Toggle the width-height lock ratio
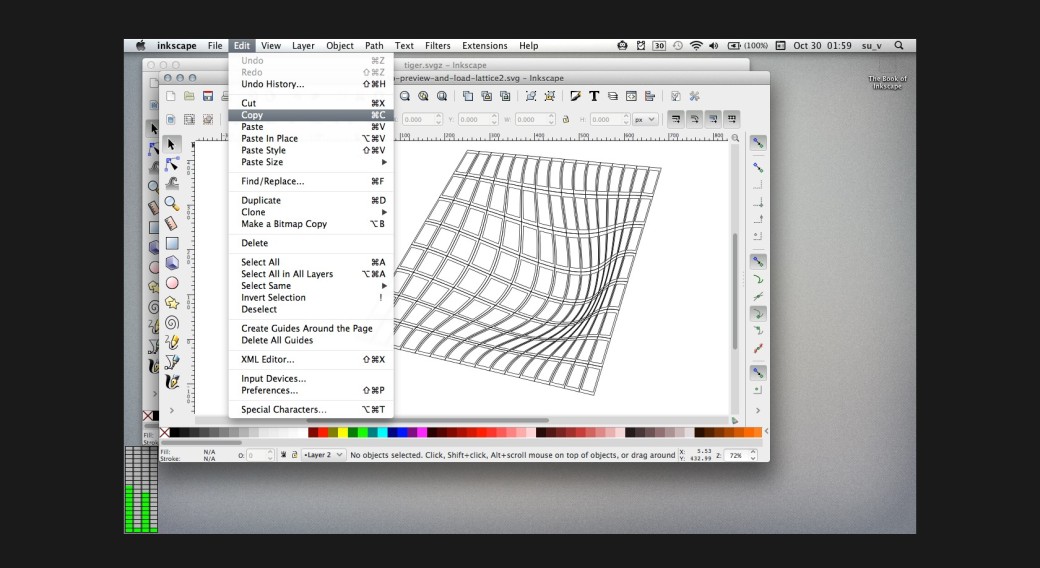The width and height of the screenshot is (1040, 568). point(566,119)
